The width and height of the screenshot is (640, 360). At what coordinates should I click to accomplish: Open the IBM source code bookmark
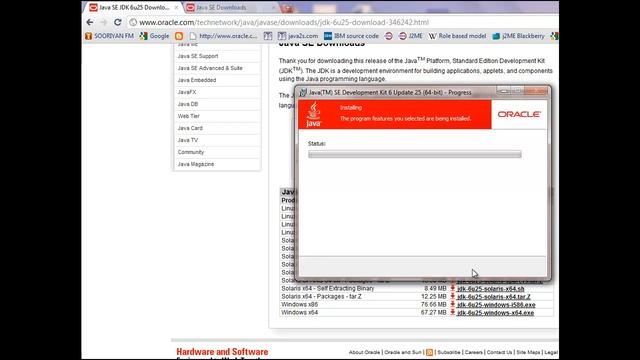[351, 36]
